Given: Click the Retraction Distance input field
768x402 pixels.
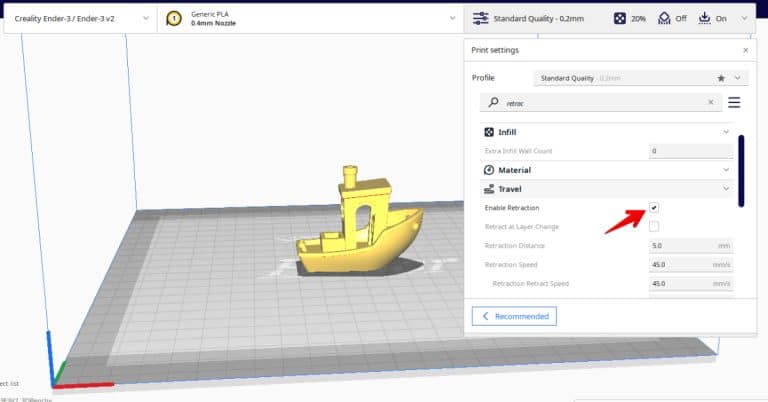Looking at the screenshot, I should pos(690,245).
